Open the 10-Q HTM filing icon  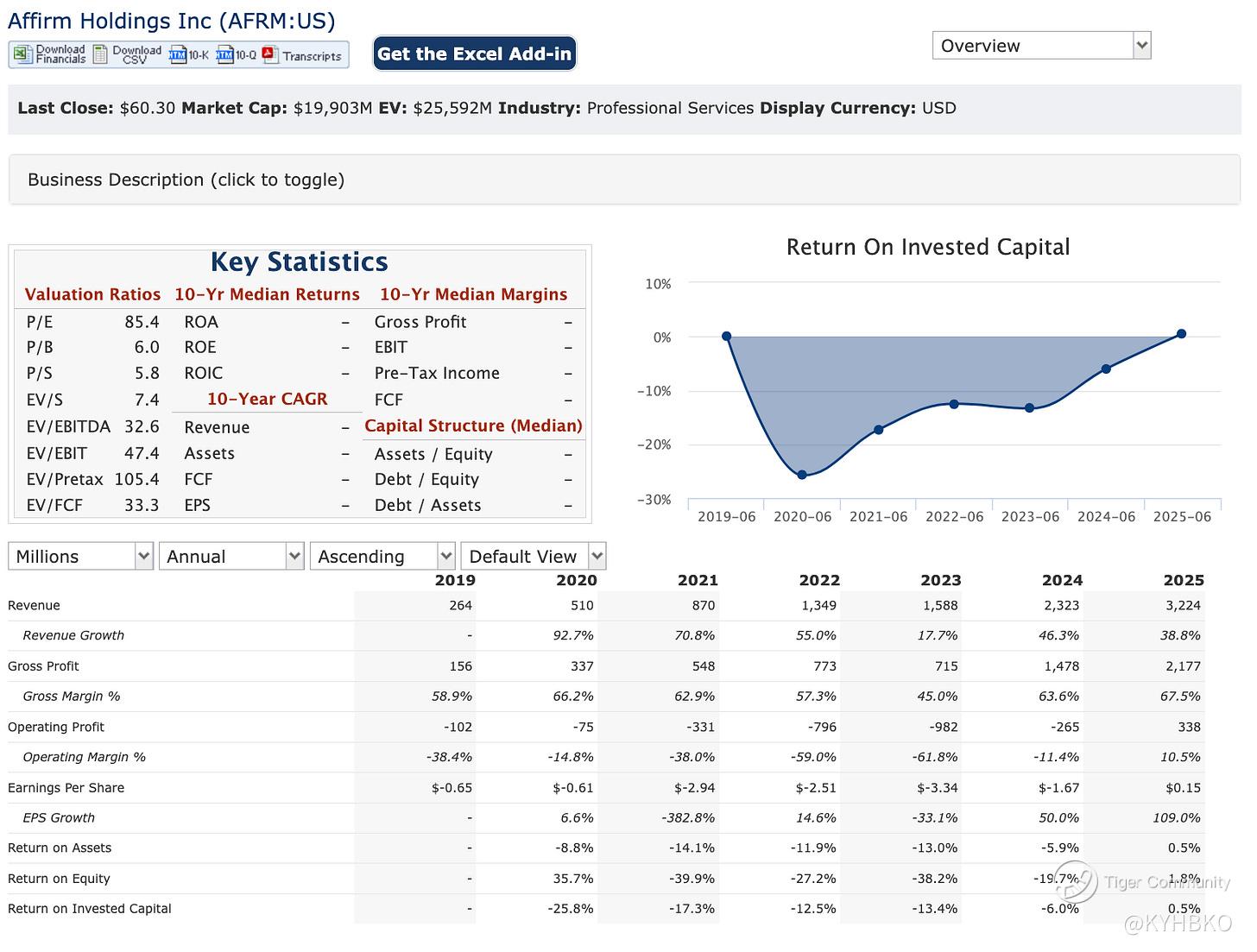pyautogui.click(x=224, y=55)
